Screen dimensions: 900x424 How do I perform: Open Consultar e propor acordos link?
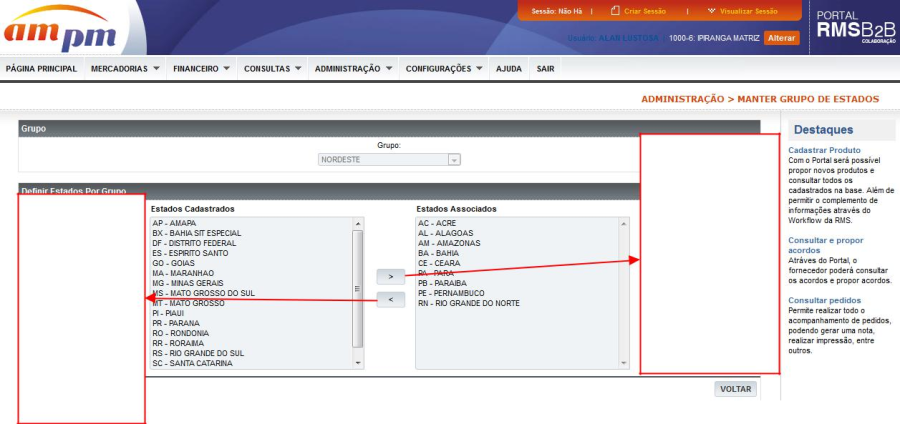825,245
